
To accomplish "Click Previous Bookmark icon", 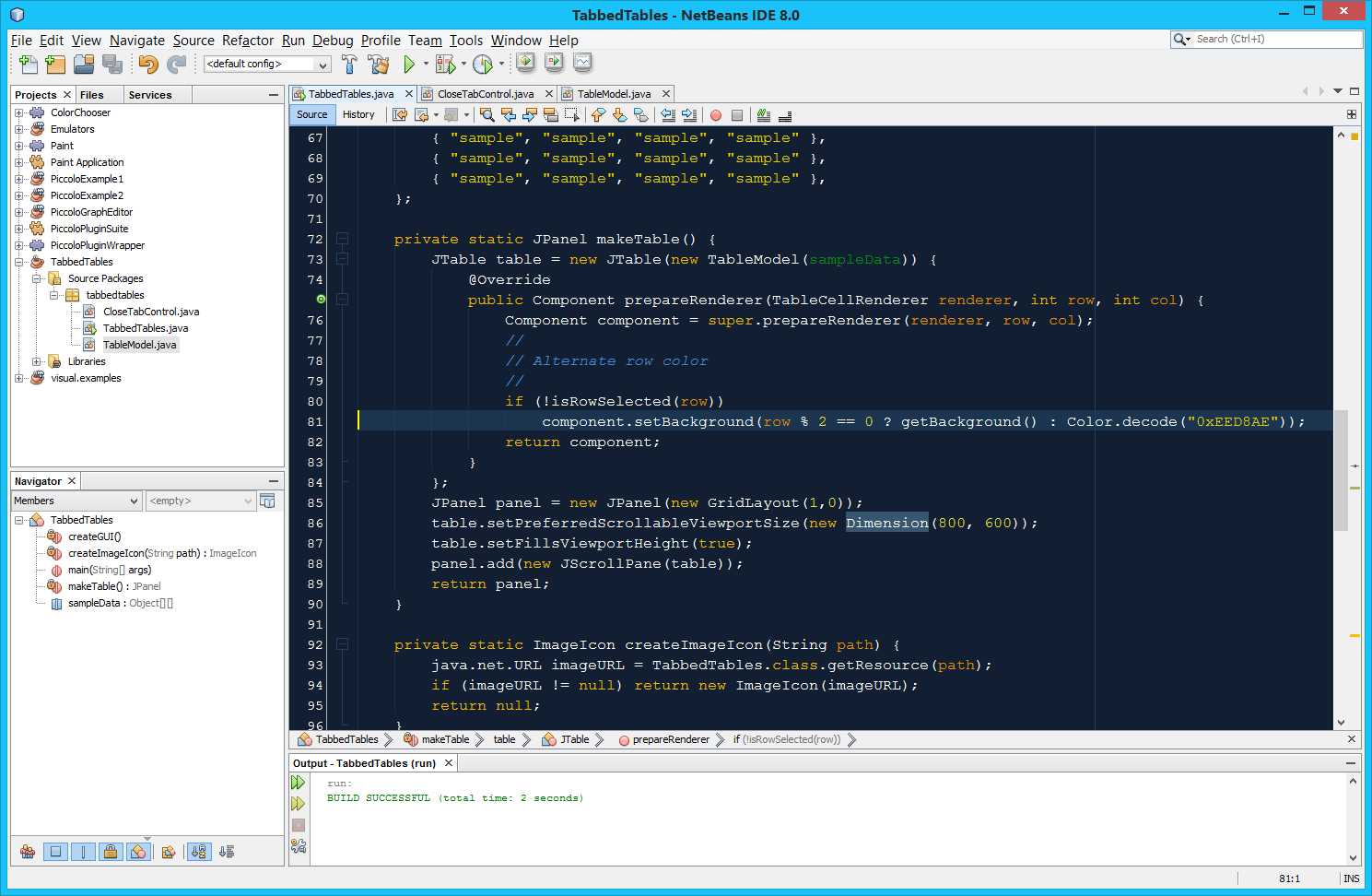I will (598, 114).
